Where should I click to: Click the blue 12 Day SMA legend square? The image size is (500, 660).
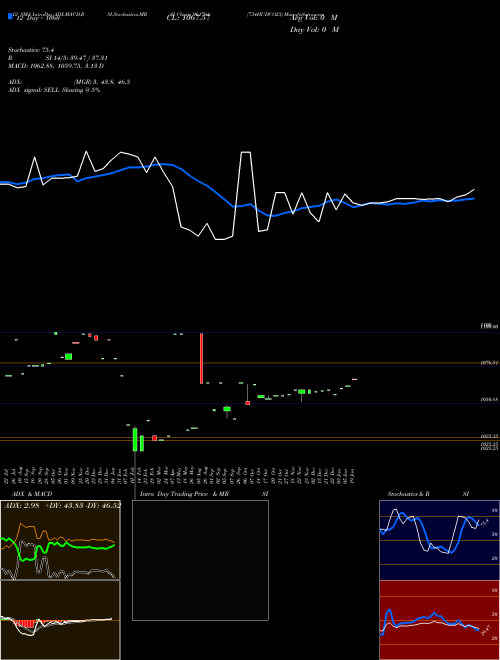[x=11, y=16]
